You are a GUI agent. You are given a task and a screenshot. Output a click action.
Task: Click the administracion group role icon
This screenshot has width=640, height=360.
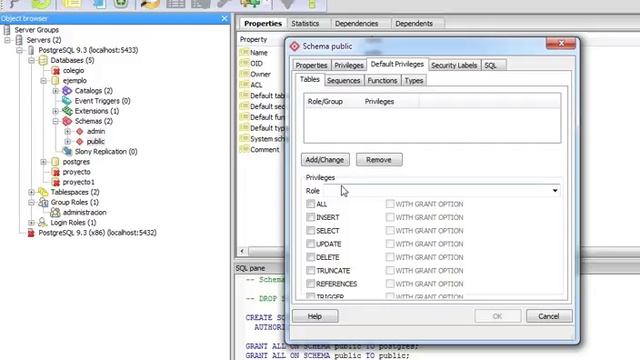55,213
